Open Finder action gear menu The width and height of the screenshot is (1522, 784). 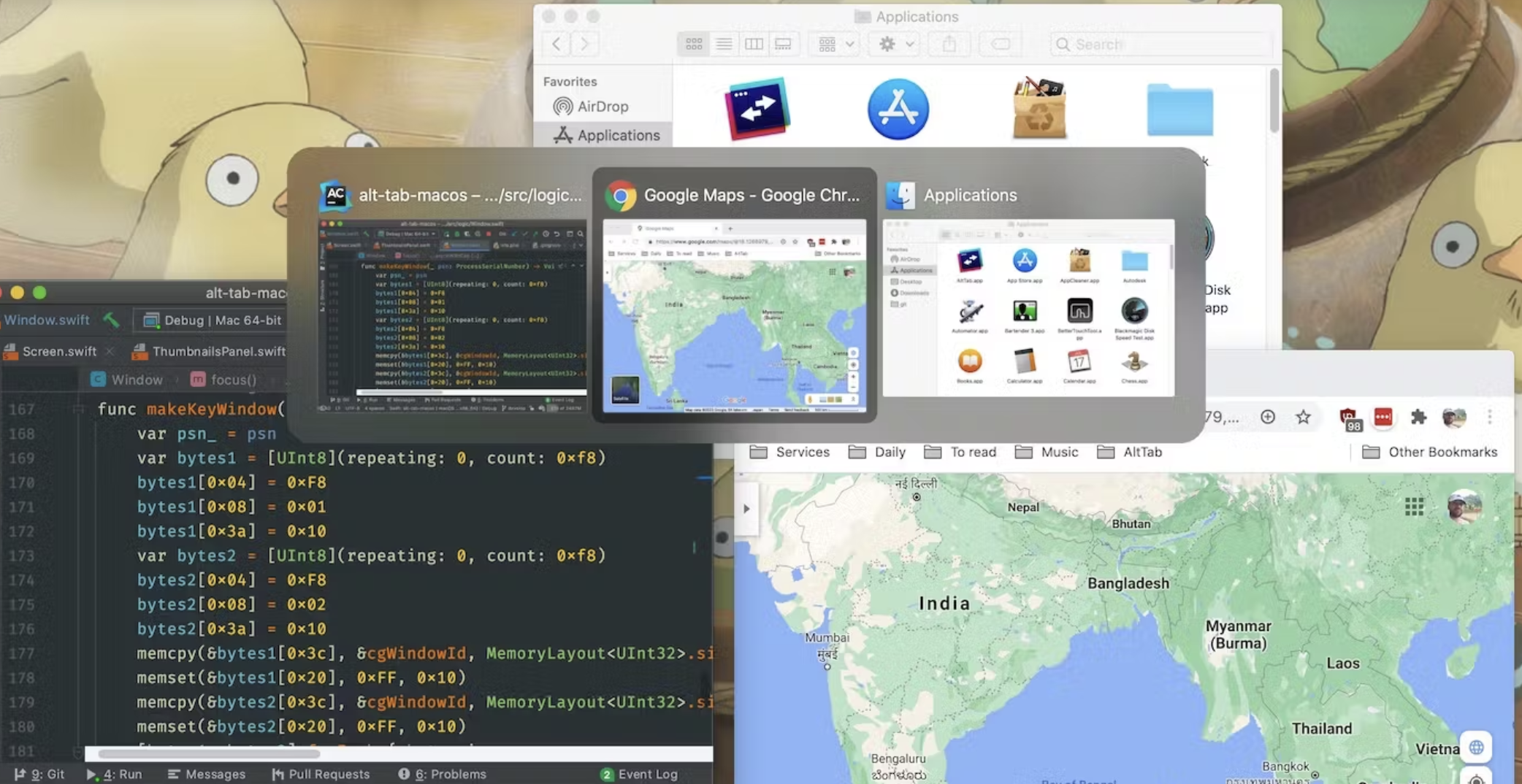896,45
